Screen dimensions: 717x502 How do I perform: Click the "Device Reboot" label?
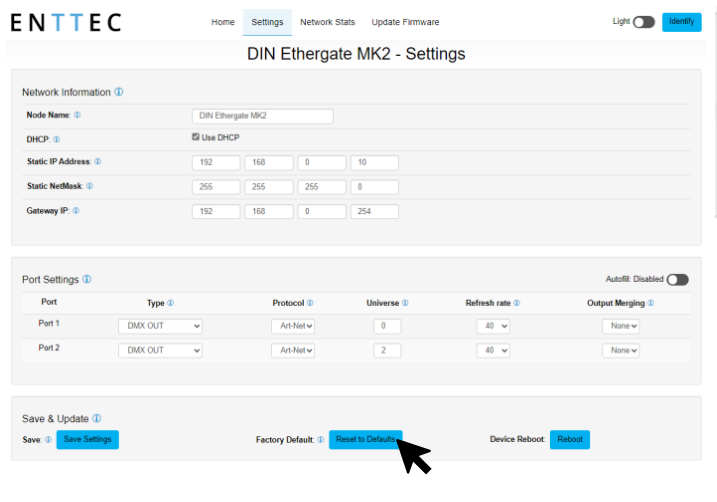click(x=518, y=439)
